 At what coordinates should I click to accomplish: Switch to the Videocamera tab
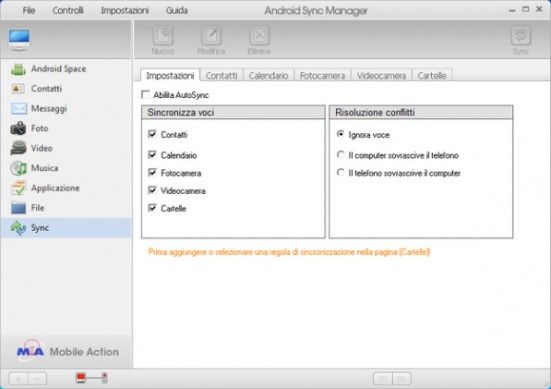tap(381, 76)
